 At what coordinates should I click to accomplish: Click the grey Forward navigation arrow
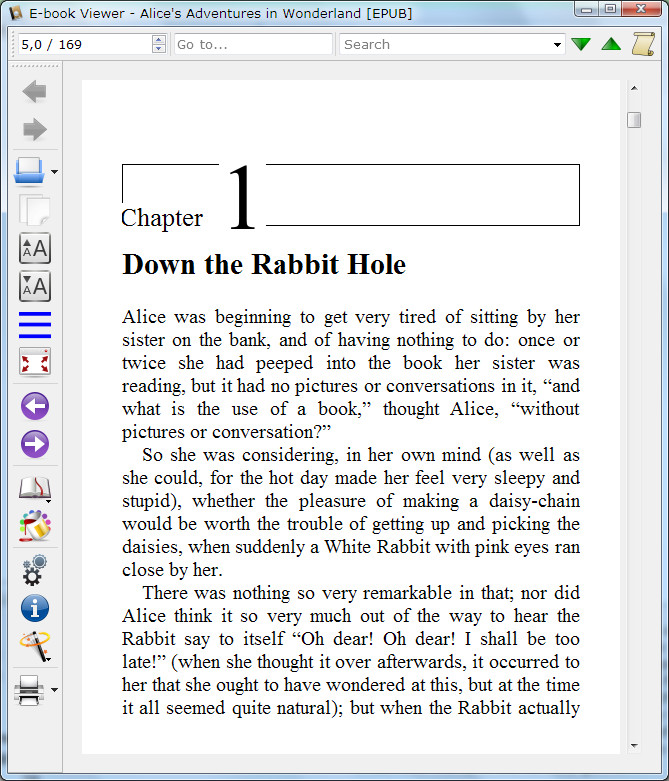click(x=34, y=130)
